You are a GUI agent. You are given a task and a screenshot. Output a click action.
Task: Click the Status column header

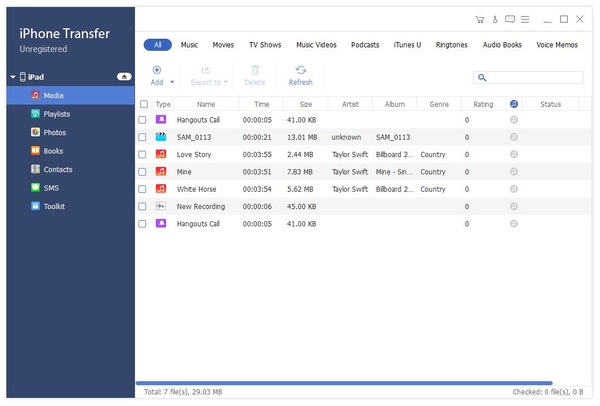pyautogui.click(x=551, y=104)
